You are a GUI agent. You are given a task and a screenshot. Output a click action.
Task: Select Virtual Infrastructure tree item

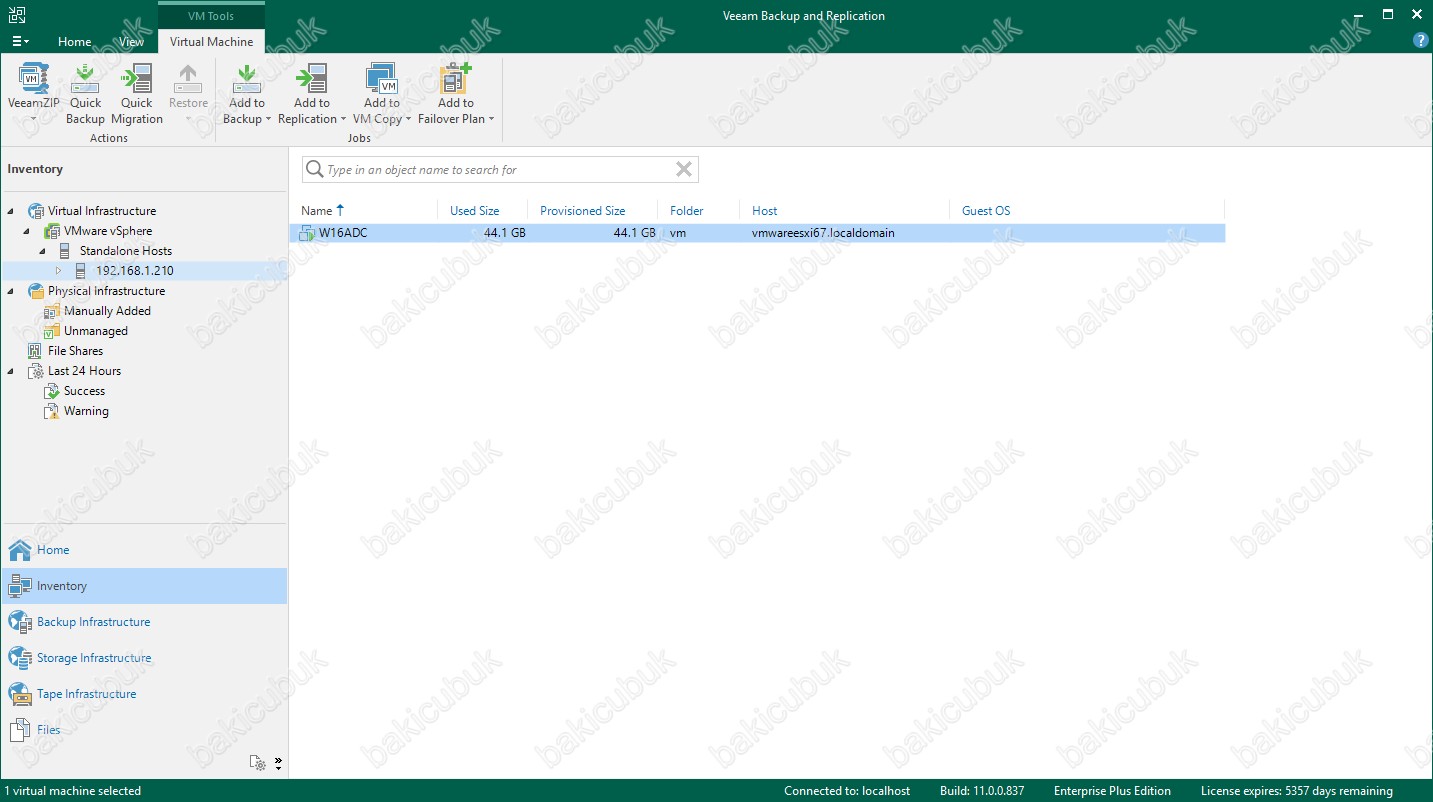point(102,211)
